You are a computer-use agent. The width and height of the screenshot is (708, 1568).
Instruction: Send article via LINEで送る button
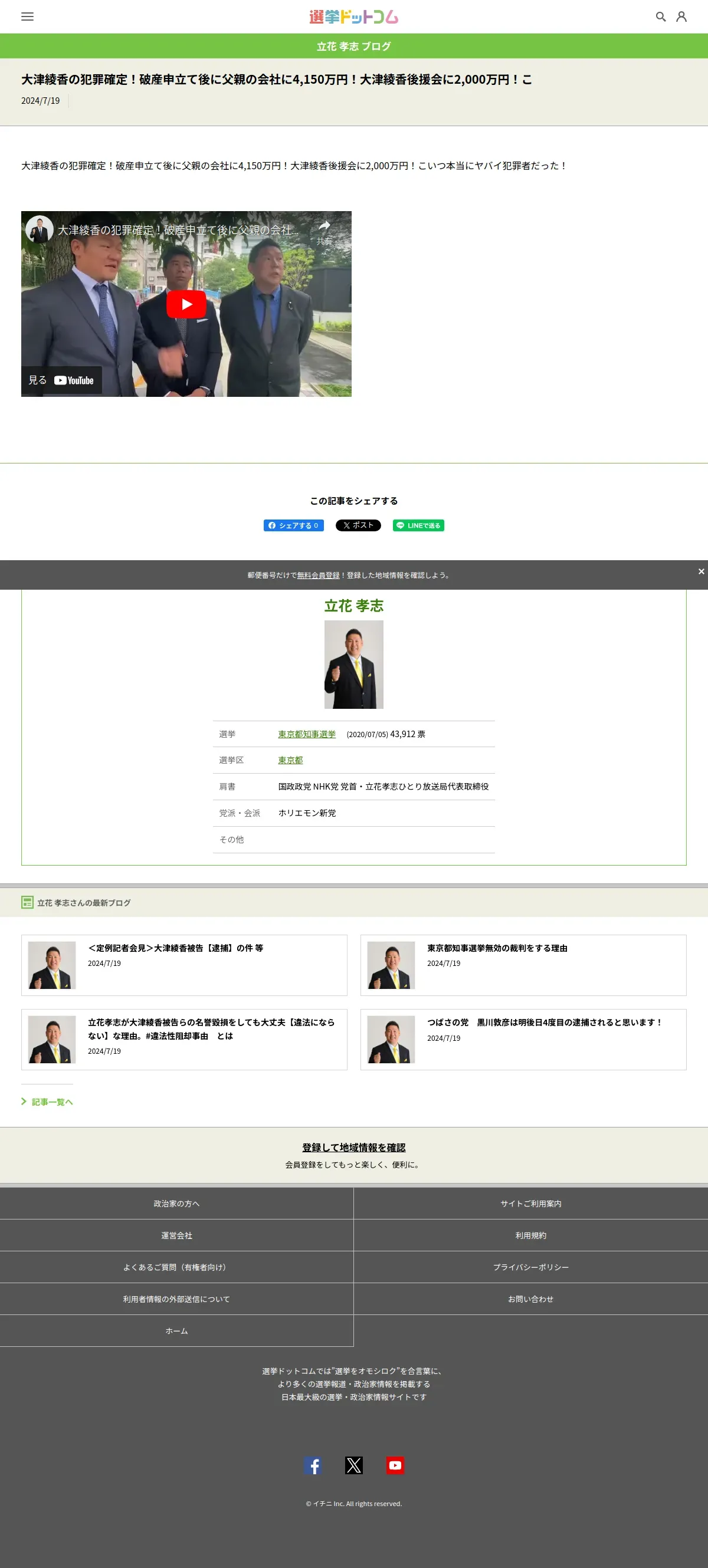(418, 525)
